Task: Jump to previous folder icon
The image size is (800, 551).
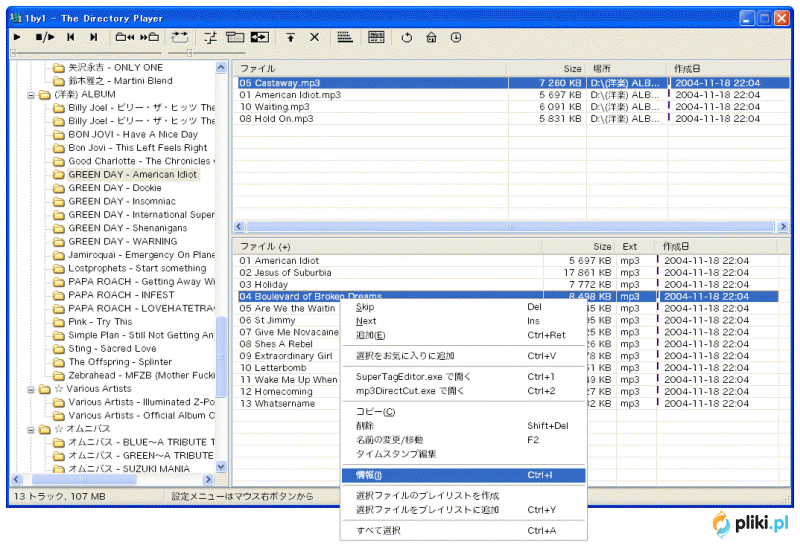Action: tap(125, 37)
